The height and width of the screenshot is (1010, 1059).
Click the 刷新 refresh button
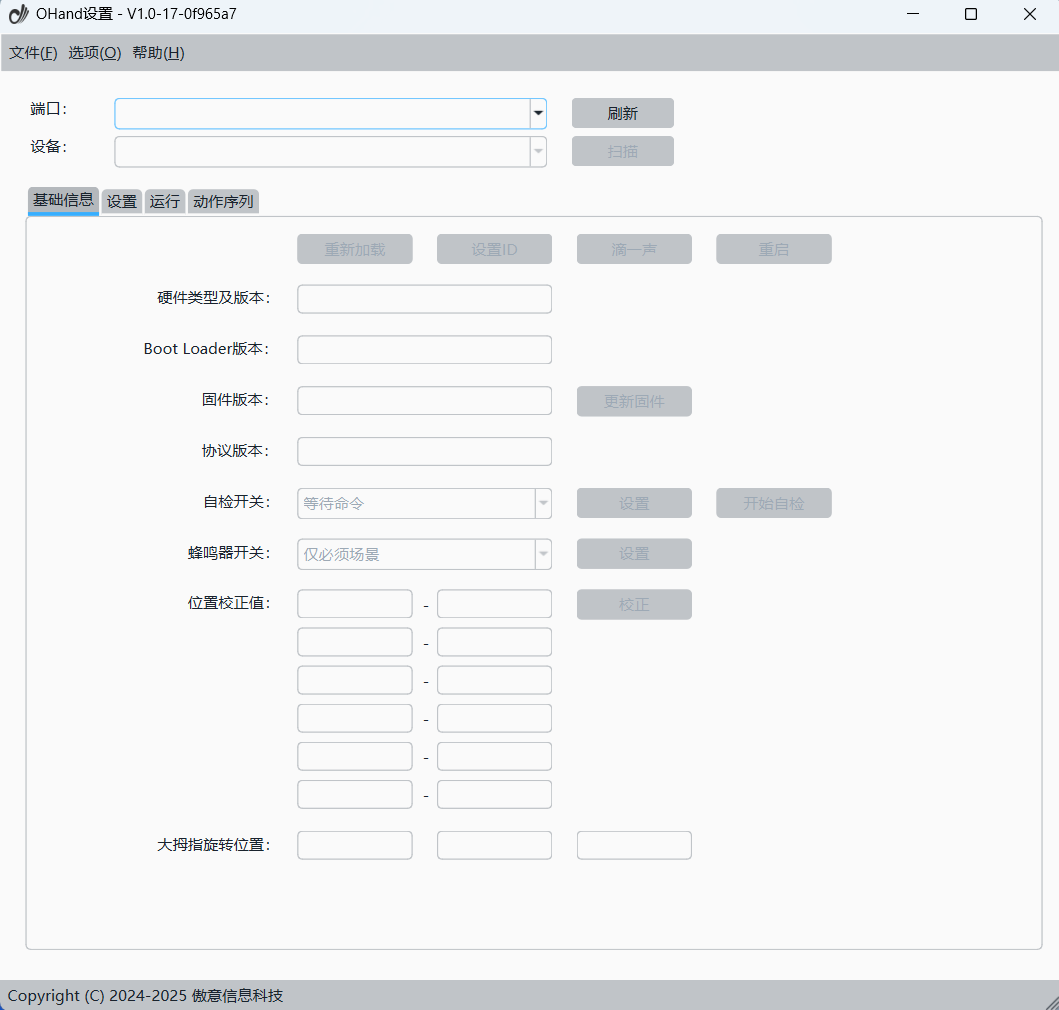click(622, 114)
